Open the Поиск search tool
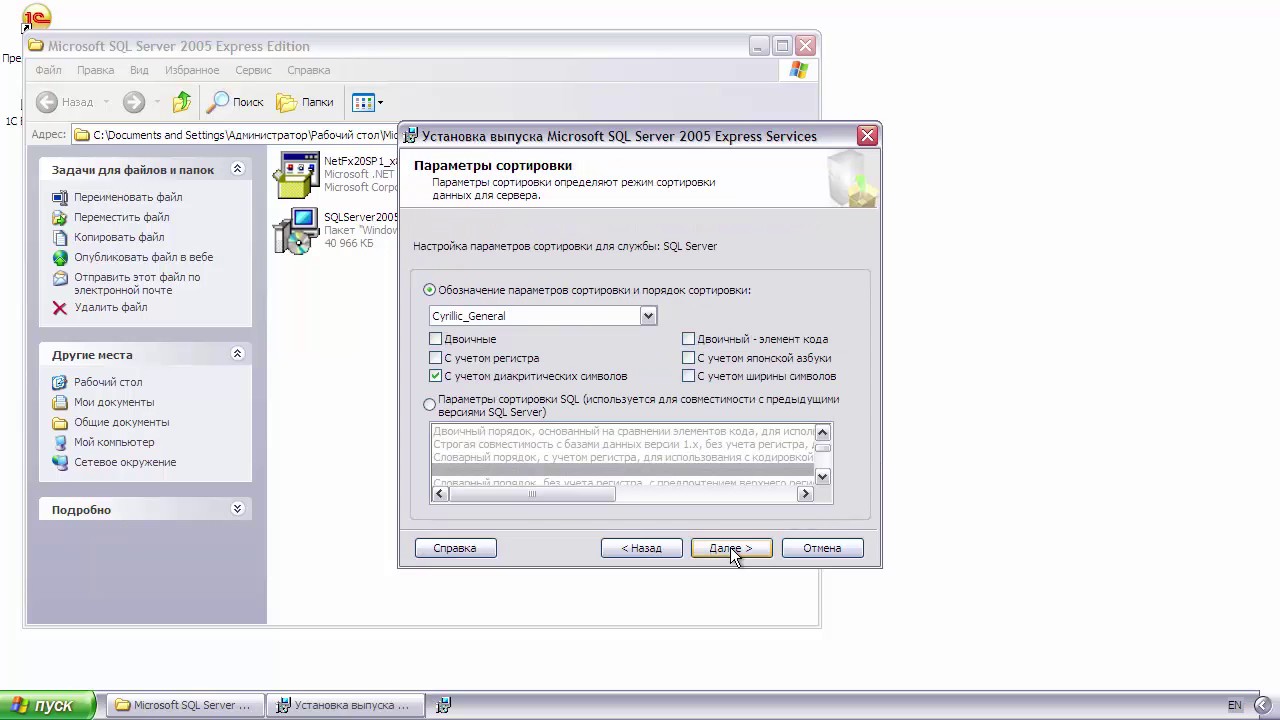The width and height of the screenshot is (1280, 720). click(235, 102)
